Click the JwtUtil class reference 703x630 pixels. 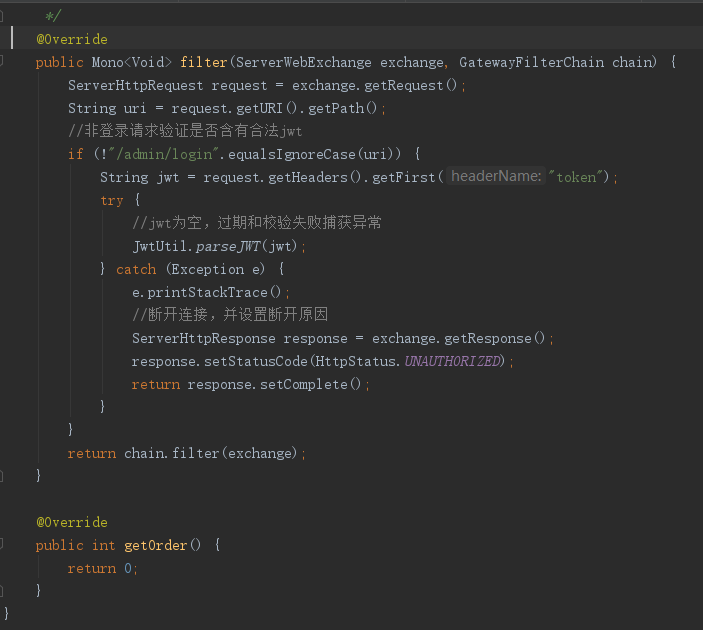coord(160,246)
